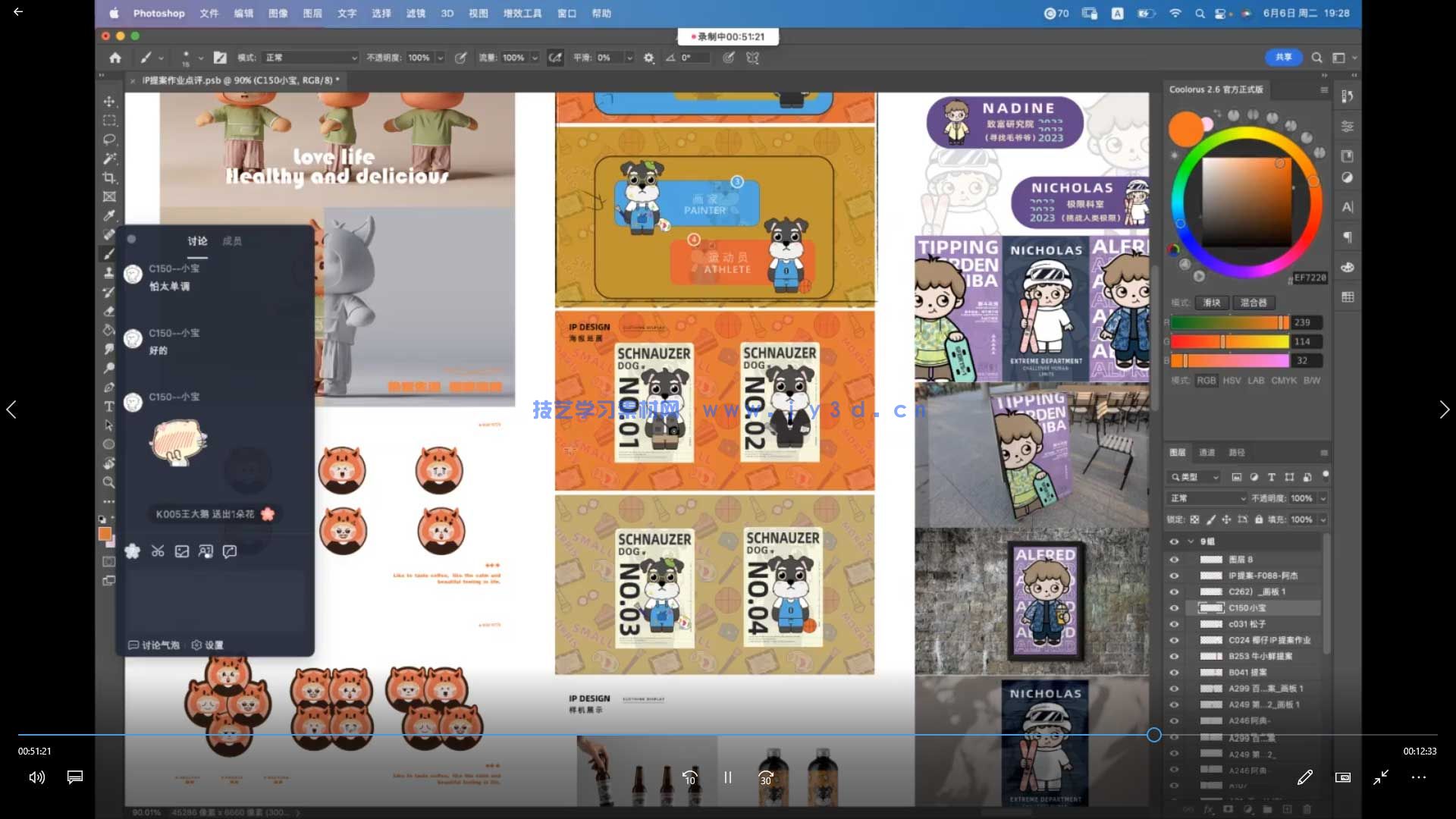Hide the C150小宝 layer

(1174, 607)
